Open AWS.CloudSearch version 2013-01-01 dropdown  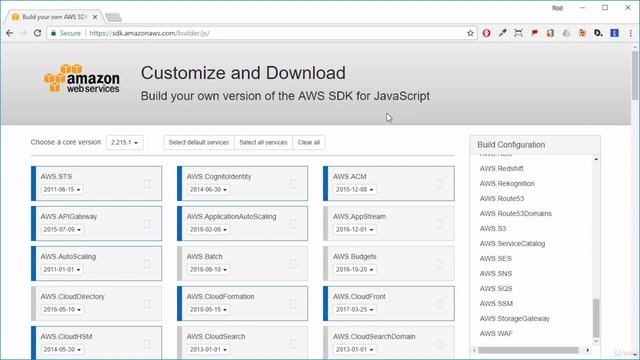208,350
